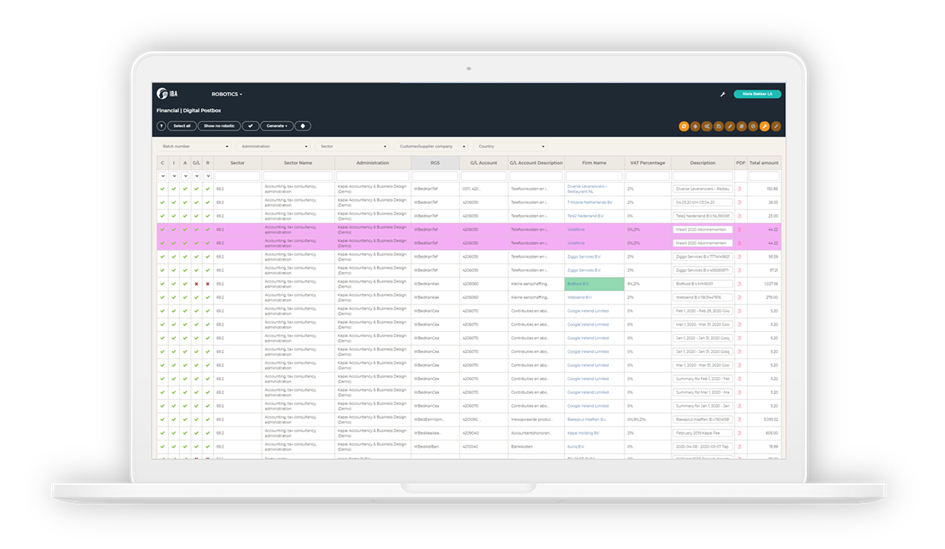The height and width of the screenshot is (549, 945).
Task: Open the Country filter dropdown
Action: tap(510, 146)
